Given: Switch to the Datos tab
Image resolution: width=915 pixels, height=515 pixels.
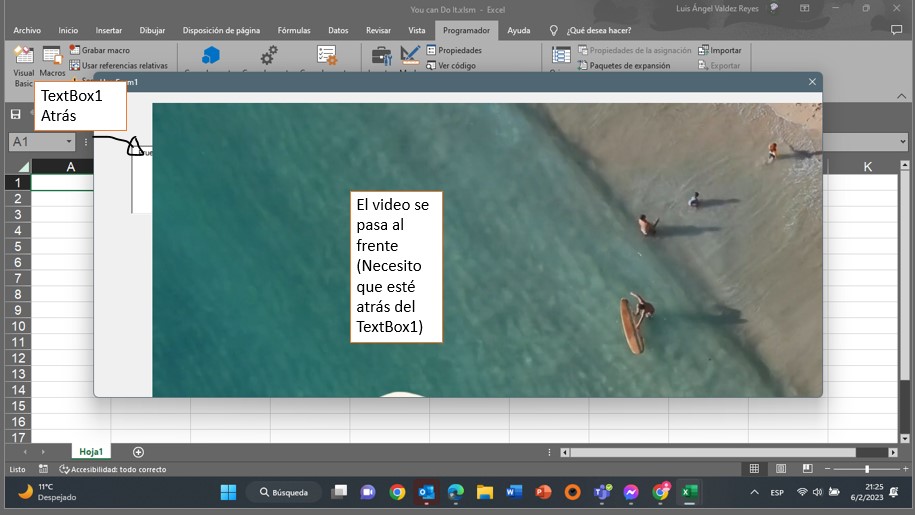Looking at the screenshot, I should (x=338, y=30).
